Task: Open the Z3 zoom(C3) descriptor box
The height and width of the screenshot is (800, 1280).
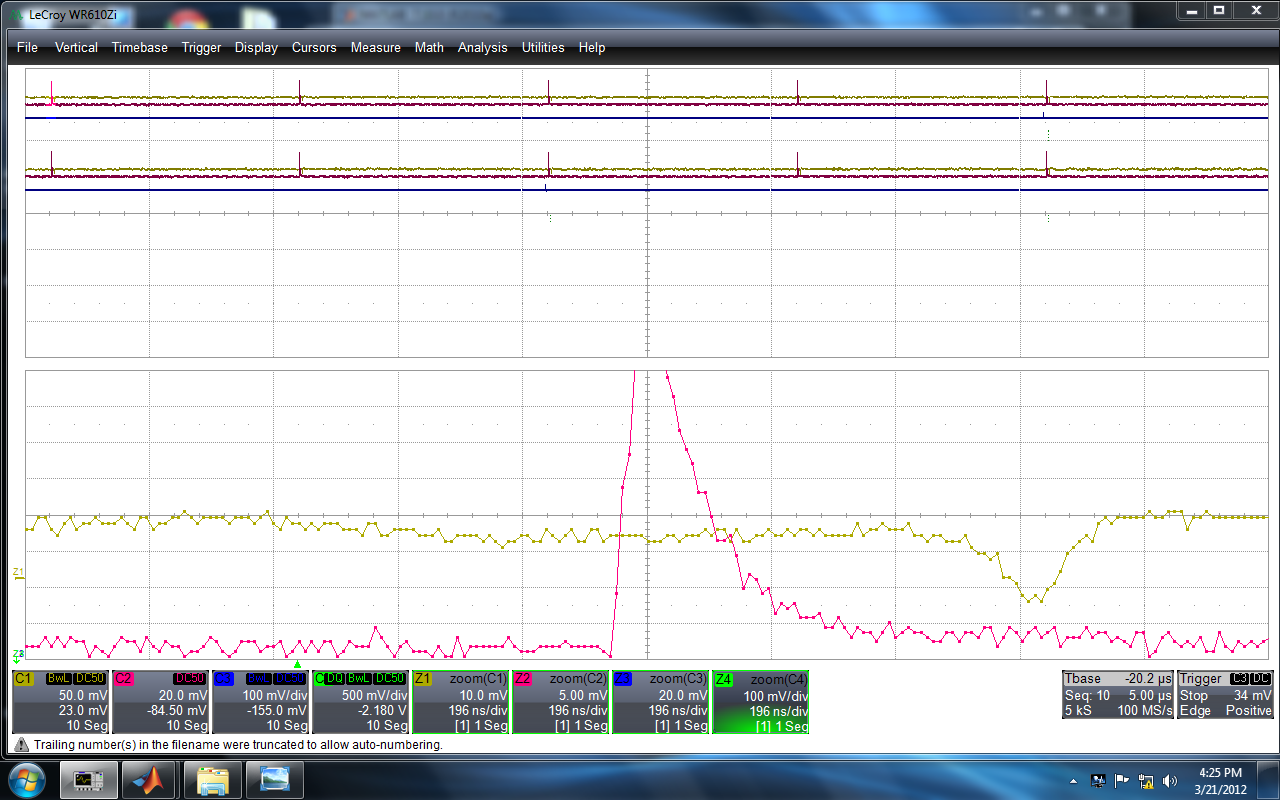Action: 660,702
